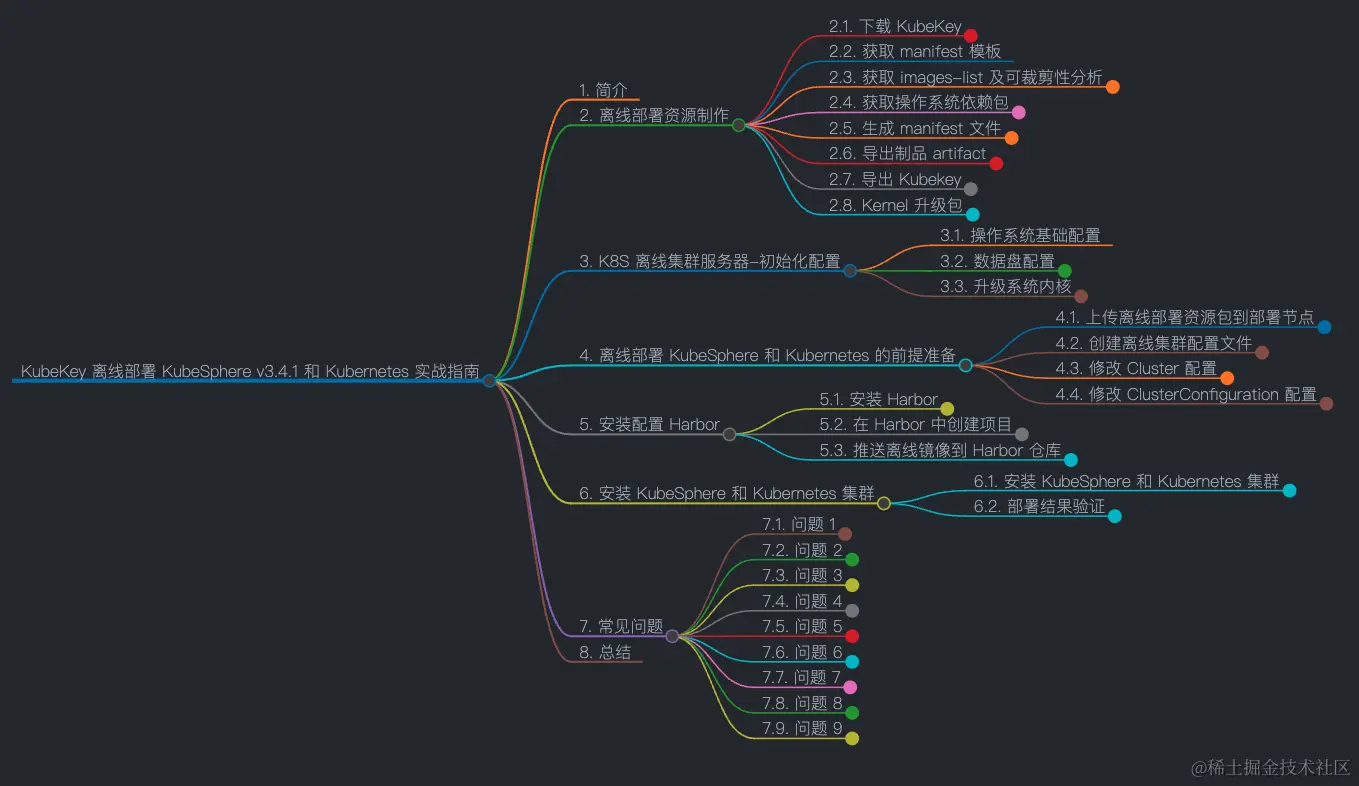Toggle the blue dot of "4.1. 上传离线部署资源包到部署节点"
Image resolution: width=1359 pixels, height=786 pixels.
1324,324
